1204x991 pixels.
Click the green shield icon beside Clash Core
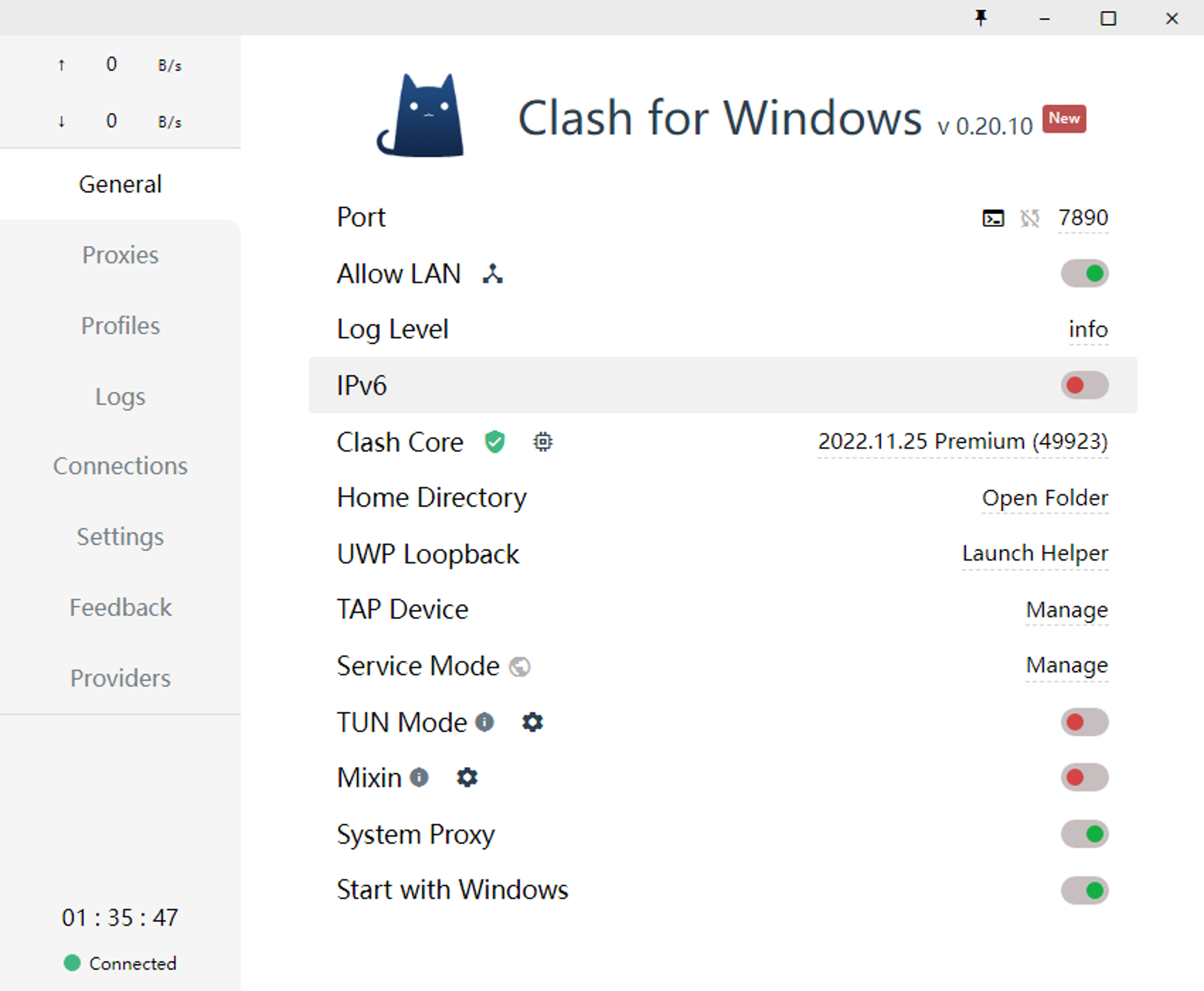[495, 442]
